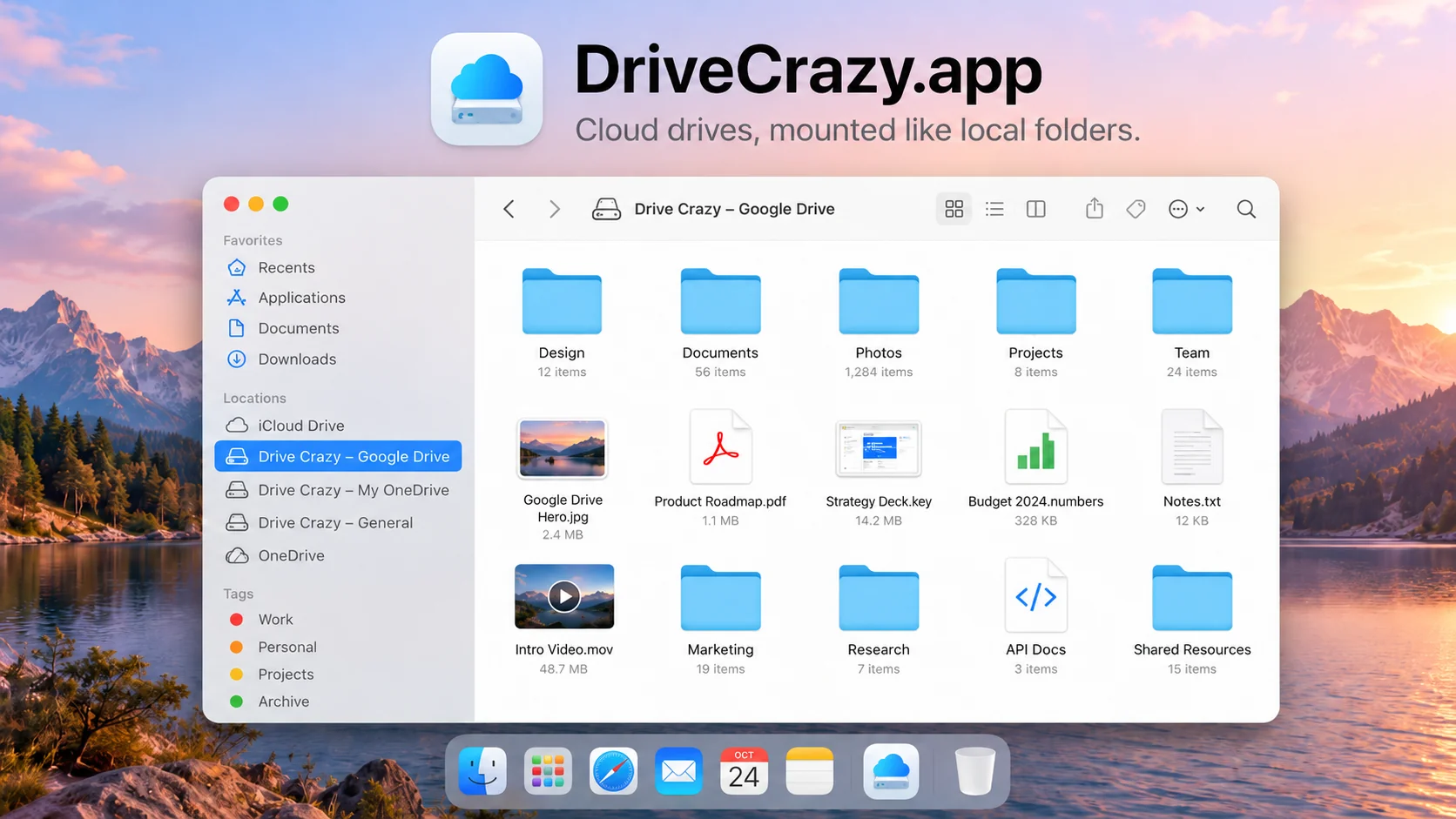Select the Photos folder icon
1456x819 pixels.
(x=879, y=301)
